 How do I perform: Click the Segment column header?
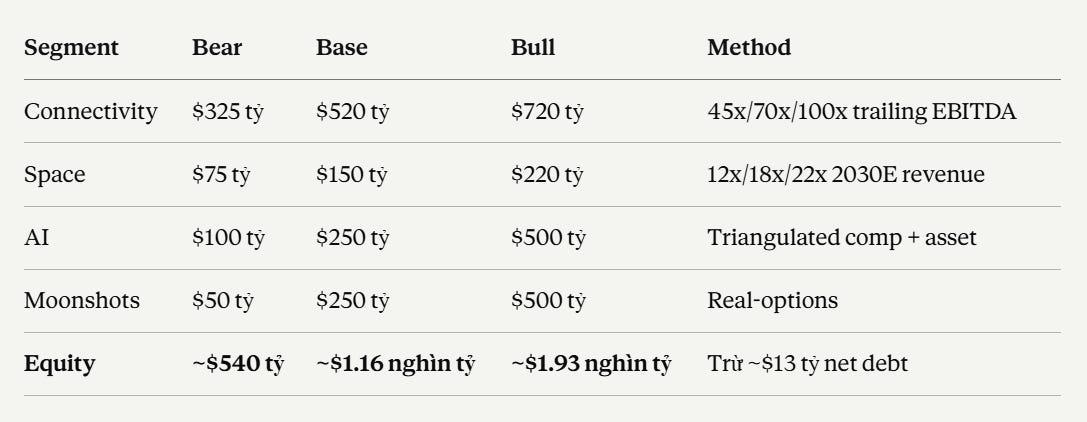(x=71, y=48)
